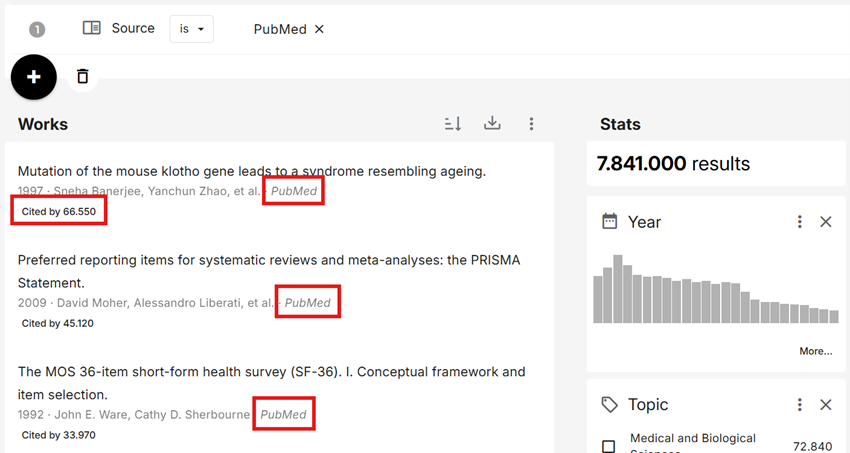The height and width of the screenshot is (453, 850).
Task: Open the sort works icon
Action: tap(453, 124)
